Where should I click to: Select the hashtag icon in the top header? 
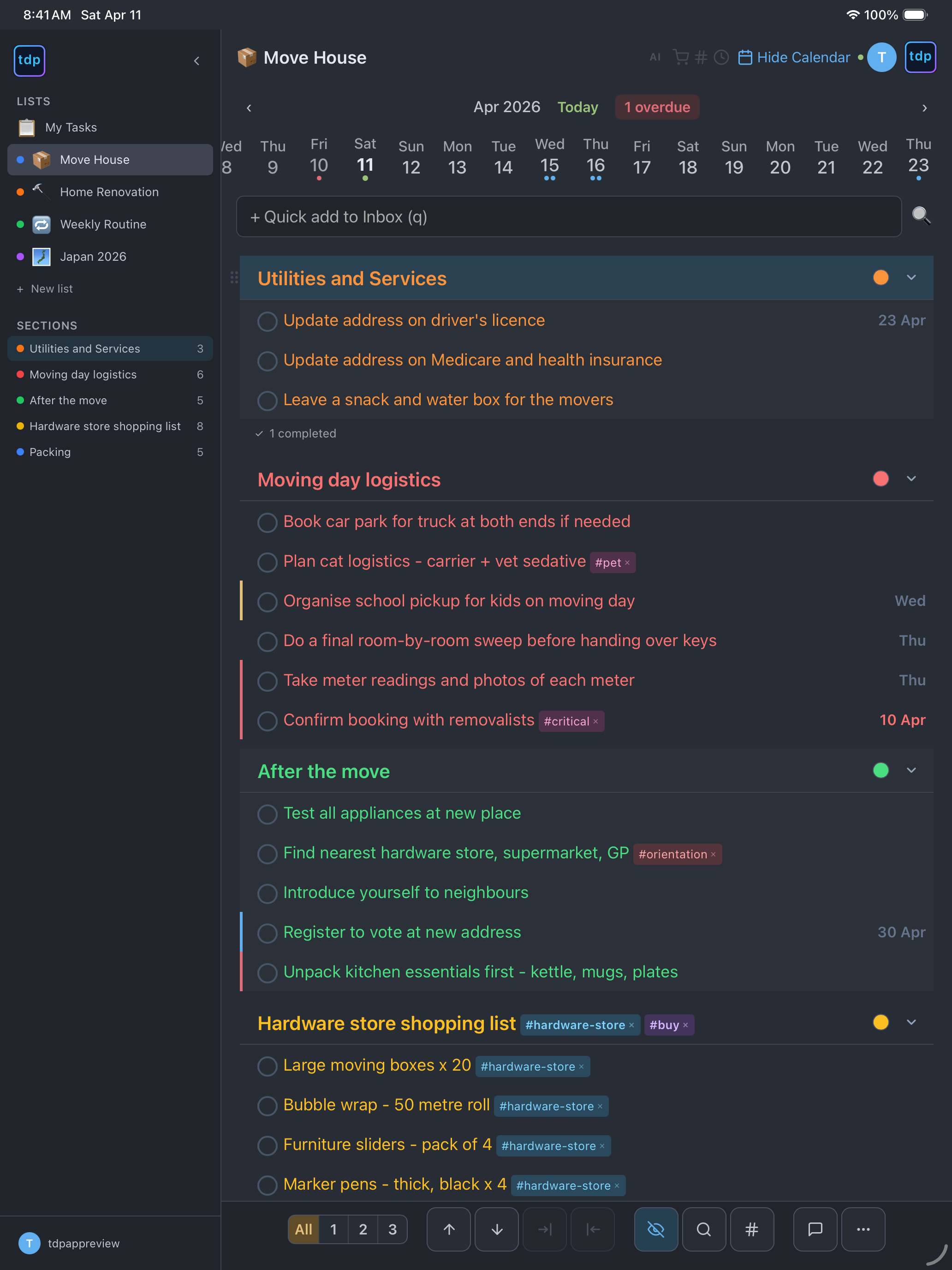700,57
